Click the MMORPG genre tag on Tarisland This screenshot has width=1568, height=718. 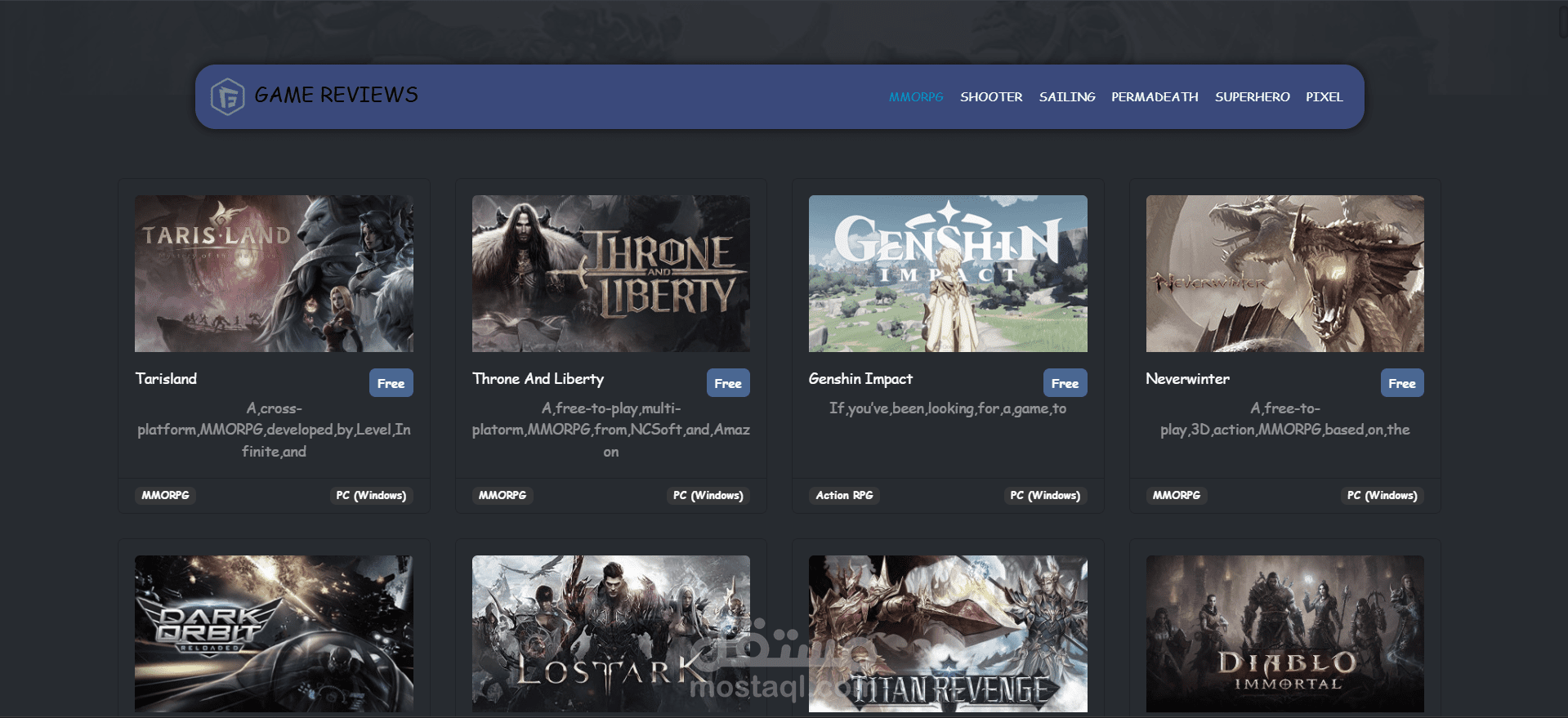coord(165,495)
